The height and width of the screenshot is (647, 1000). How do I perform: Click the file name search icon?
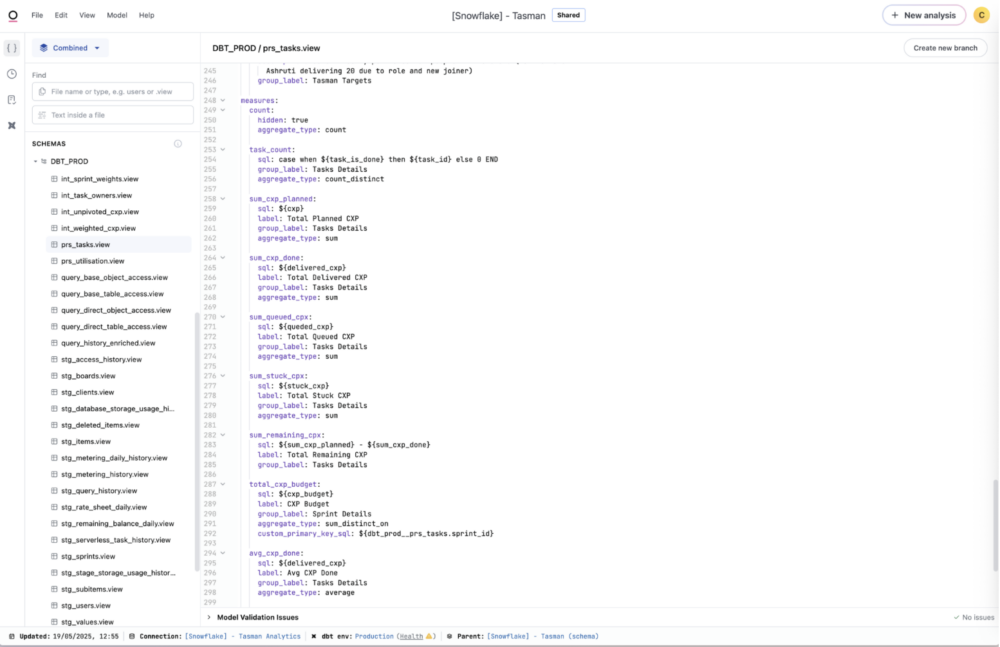(x=43, y=91)
